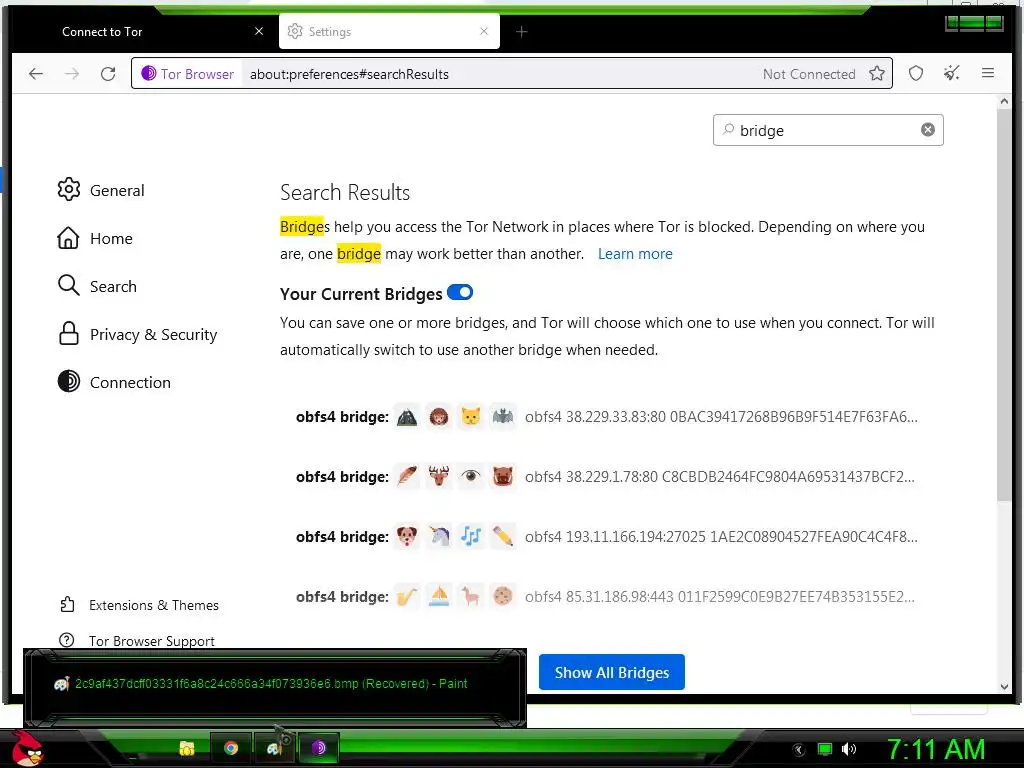Click the saxophone emoji of fourth bridge

coord(407,596)
